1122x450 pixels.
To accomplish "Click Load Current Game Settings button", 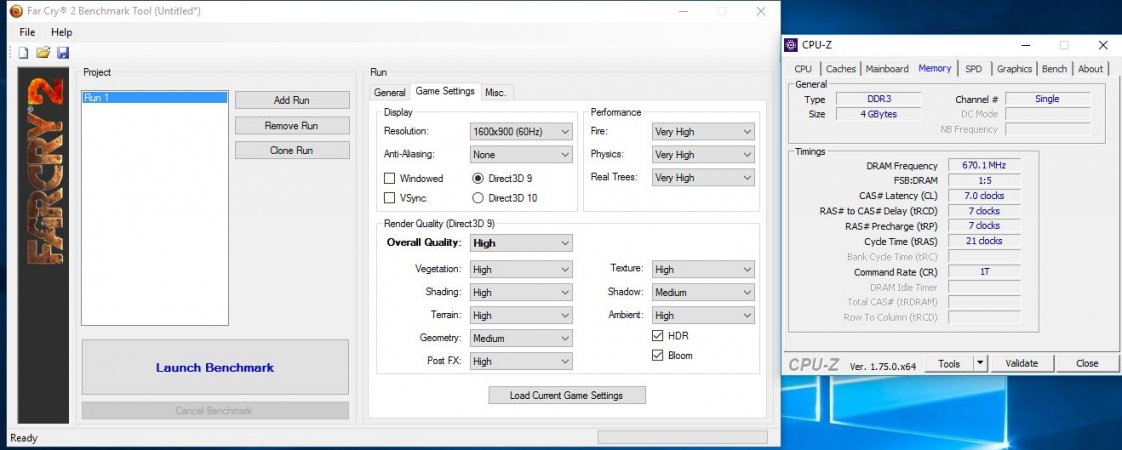I will pyautogui.click(x=567, y=395).
